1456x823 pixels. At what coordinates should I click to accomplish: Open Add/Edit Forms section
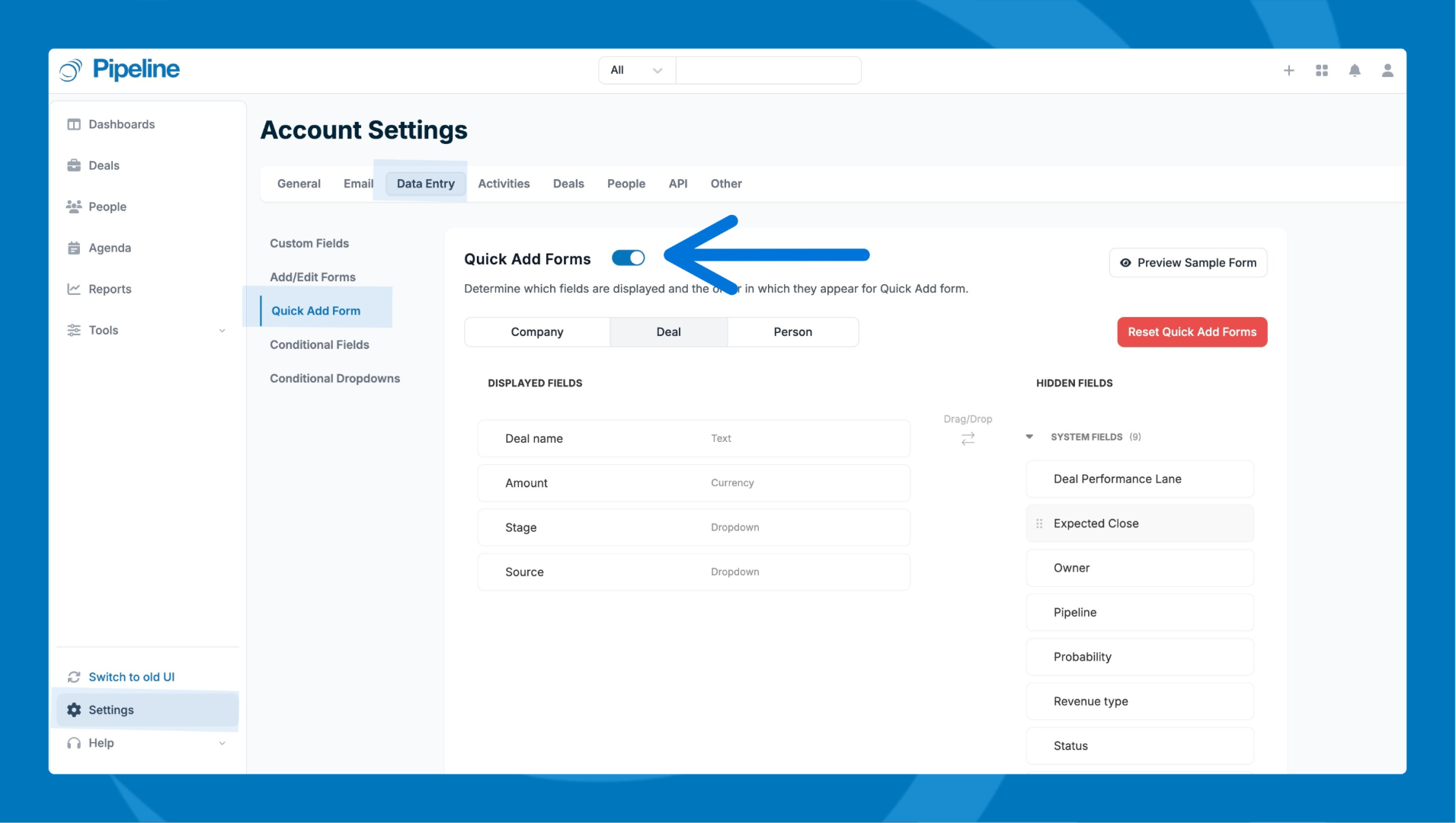[312, 277]
